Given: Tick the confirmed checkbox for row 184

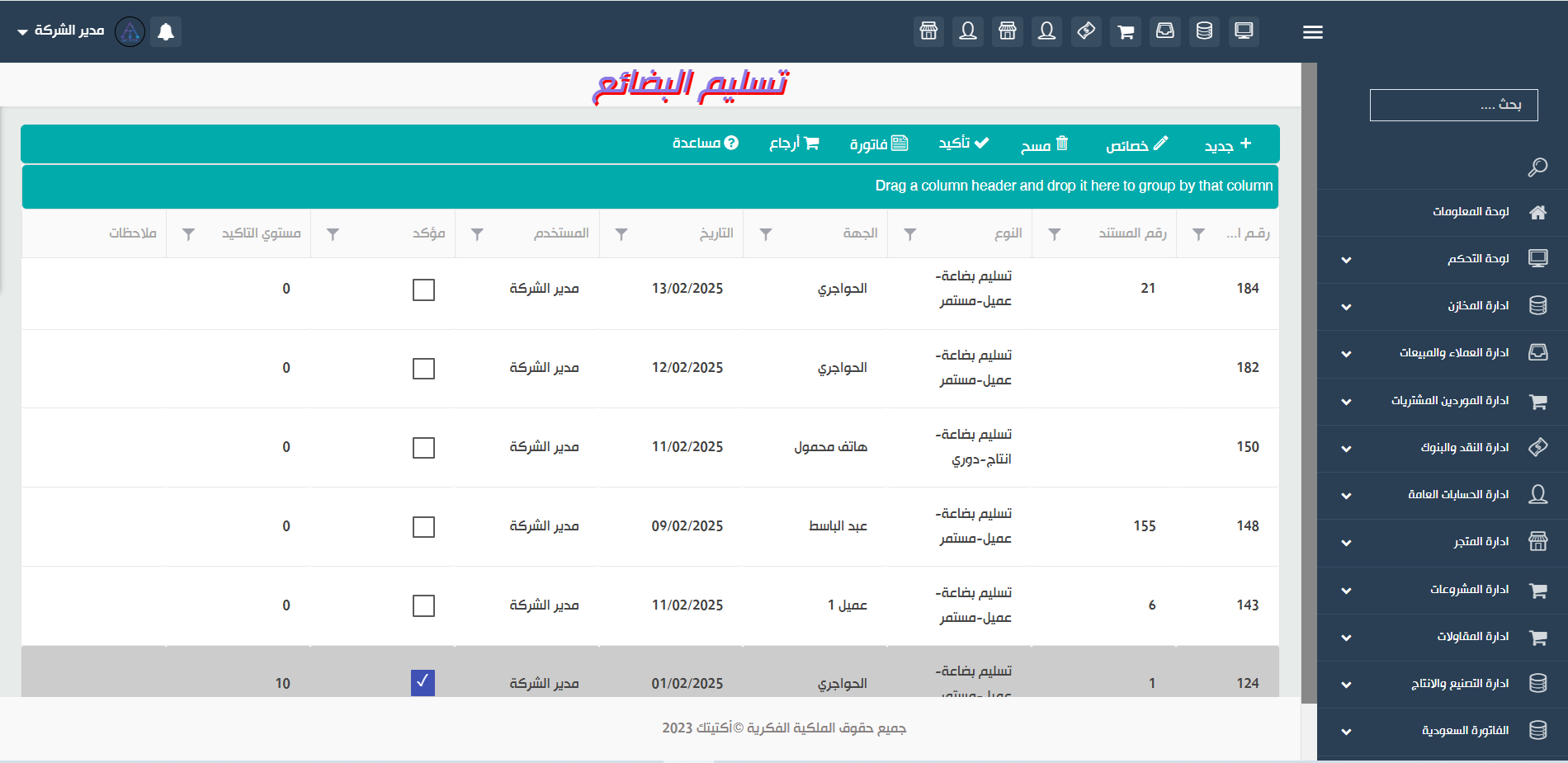Looking at the screenshot, I should [423, 290].
